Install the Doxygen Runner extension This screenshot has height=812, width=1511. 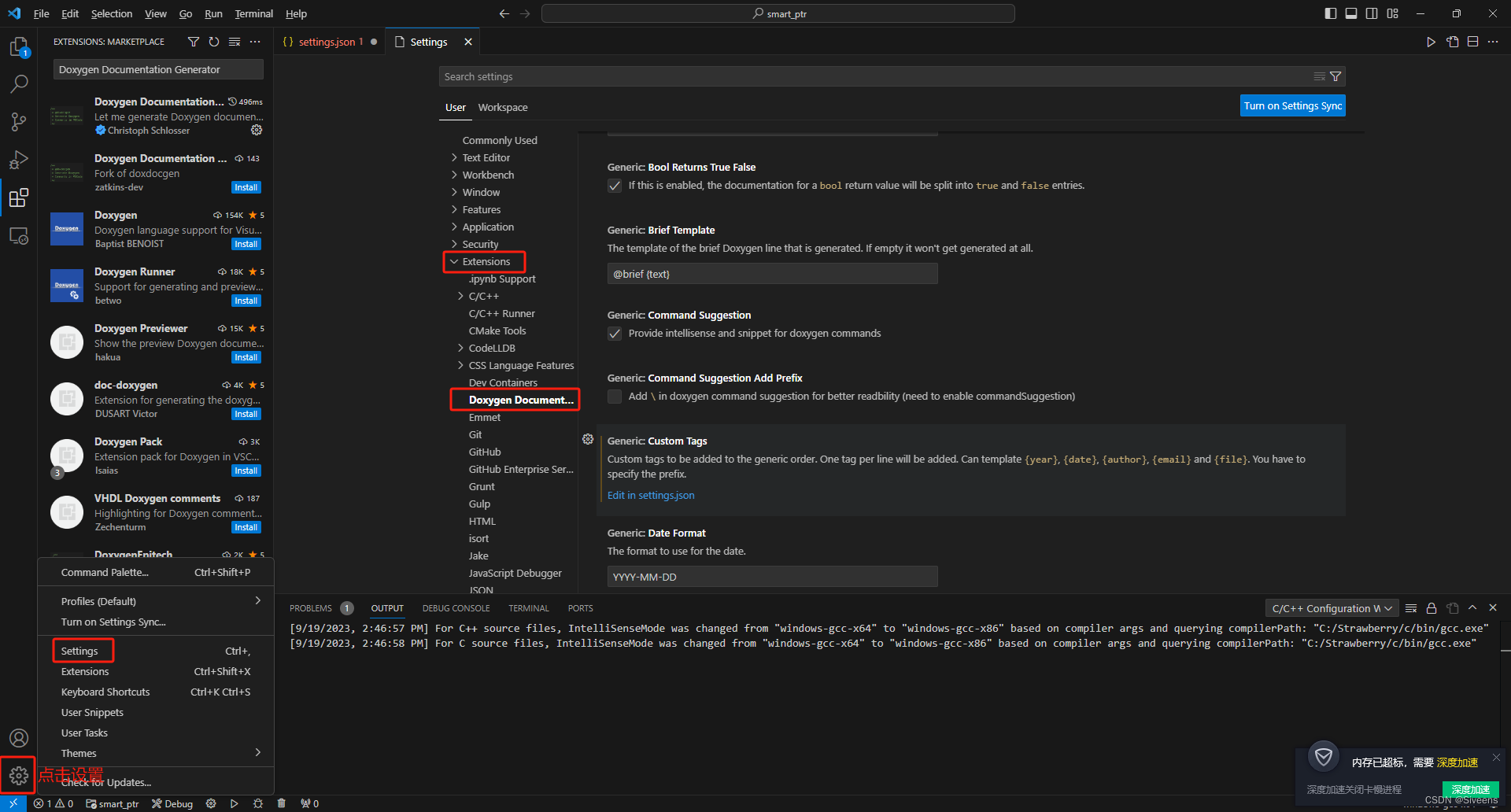coord(246,301)
